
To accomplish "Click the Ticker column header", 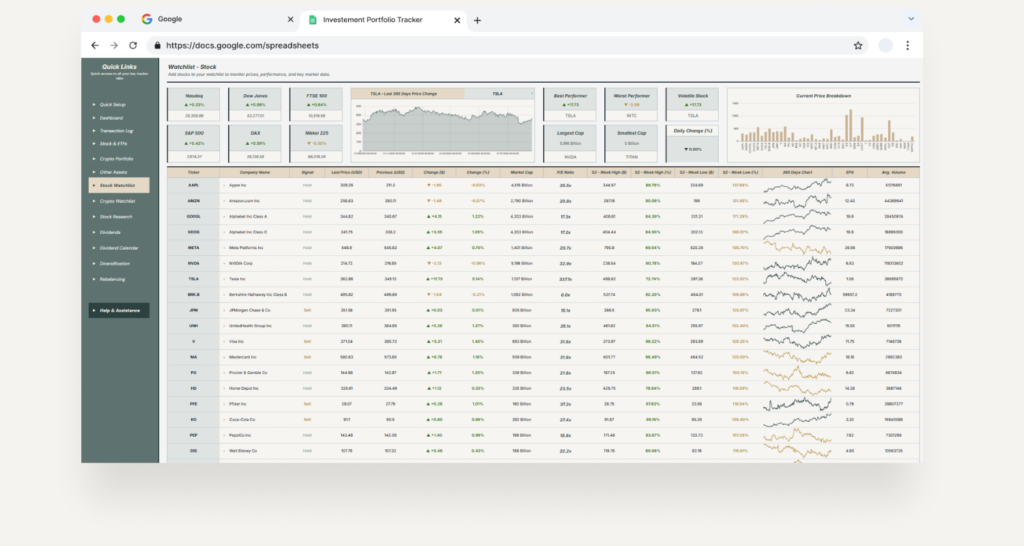I will pos(193,172).
